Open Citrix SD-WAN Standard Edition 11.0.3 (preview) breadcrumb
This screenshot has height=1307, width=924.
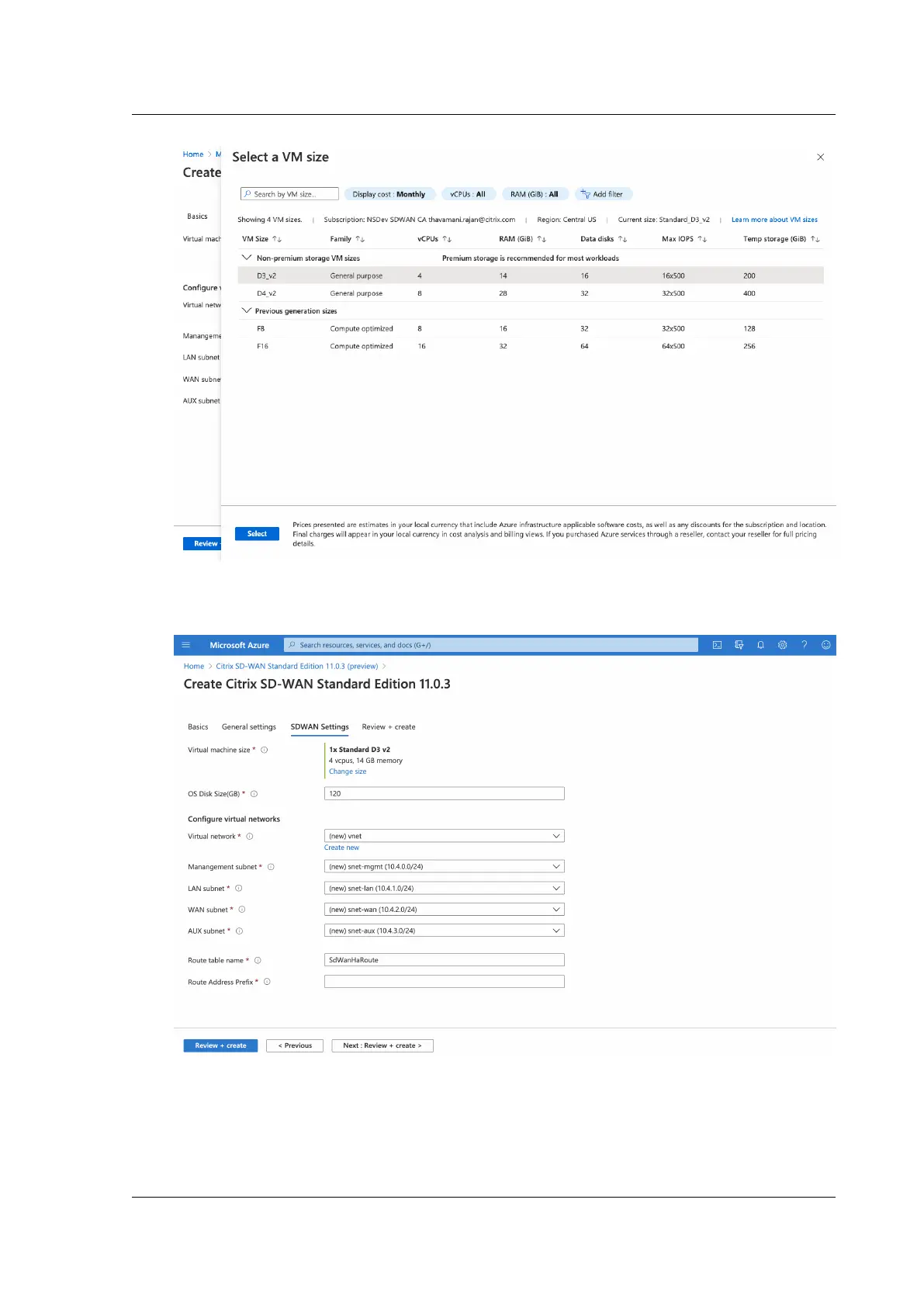[x=297, y=666]
